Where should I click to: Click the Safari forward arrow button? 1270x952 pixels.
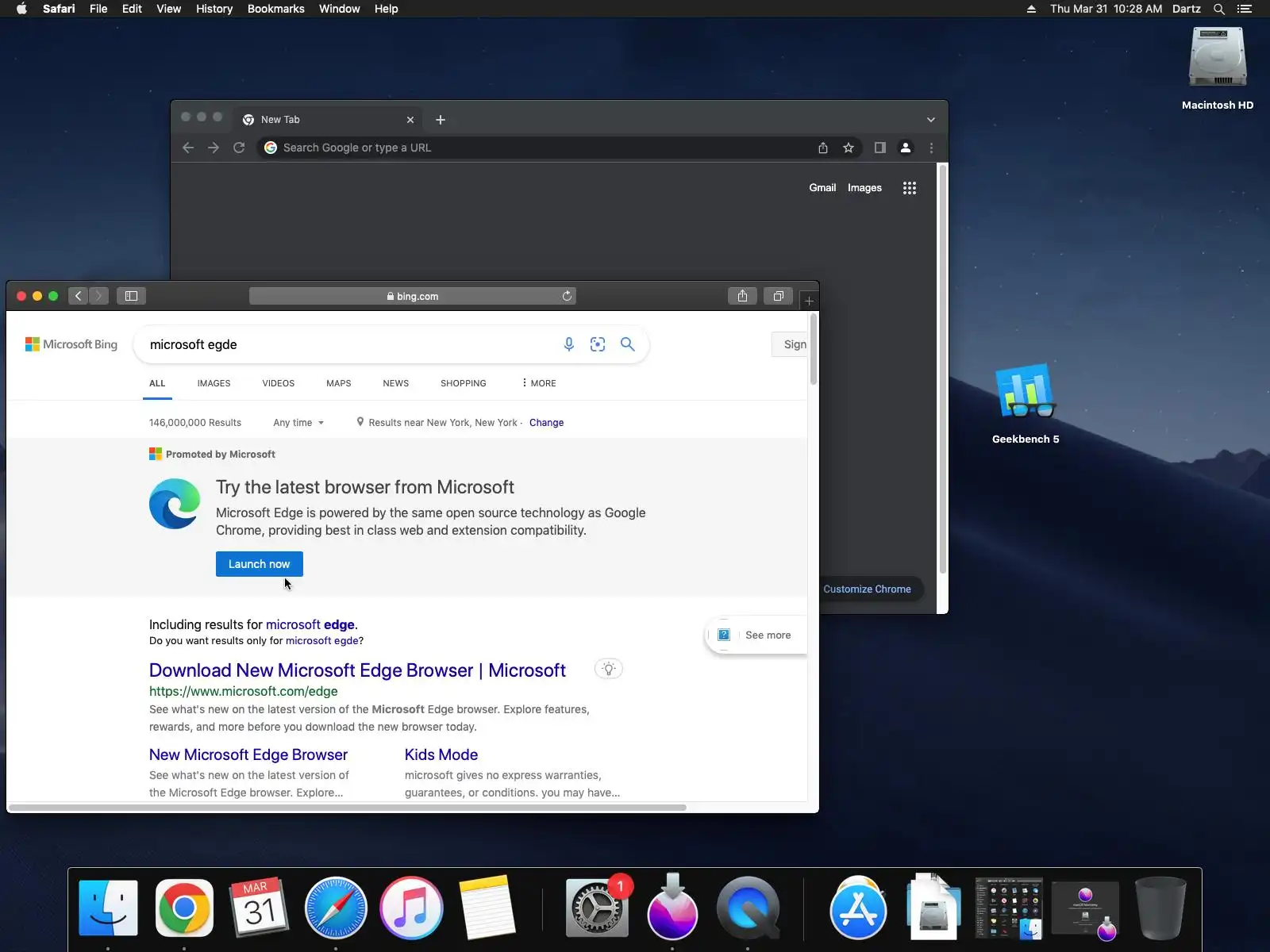98,296
